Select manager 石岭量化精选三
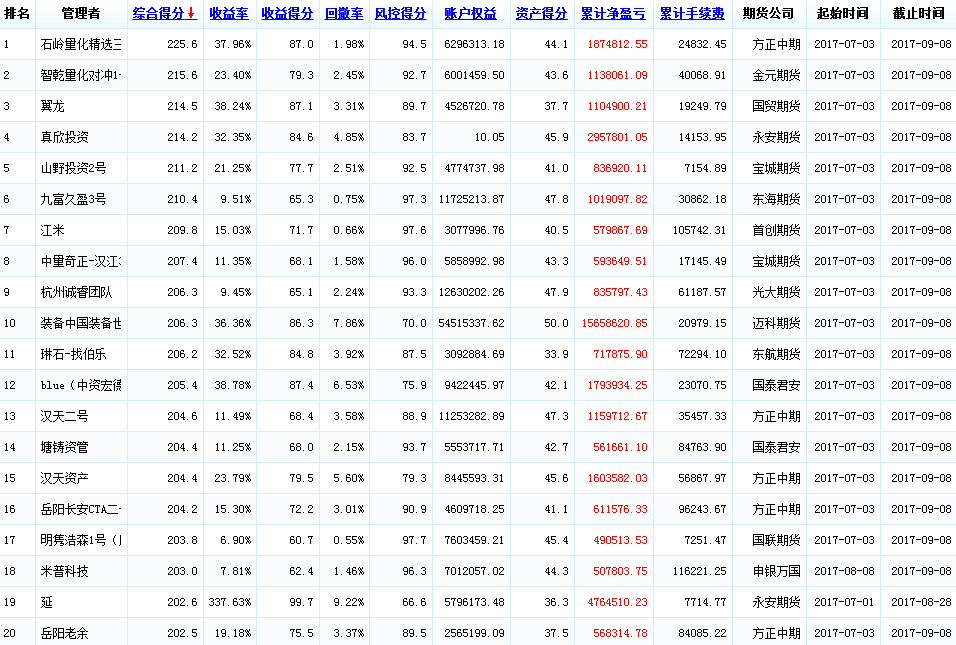Viewport: 956px width, 645px height. tap(81, 45)
